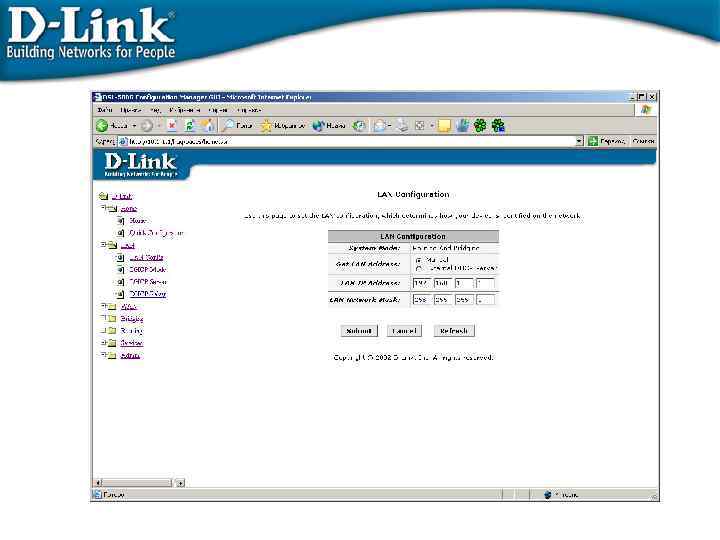Screen dimensions: 720x540
Task: Click the Go (Переход) button by address bar
Action: [608, 141]
